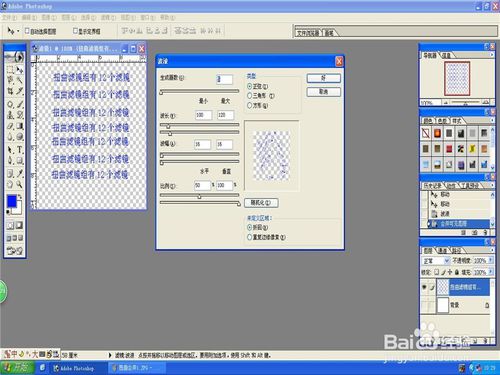Image resolution: width=500 pixels, height=375 pixels.
Task: Select the Gradient tool
Action: pos(20,126)
